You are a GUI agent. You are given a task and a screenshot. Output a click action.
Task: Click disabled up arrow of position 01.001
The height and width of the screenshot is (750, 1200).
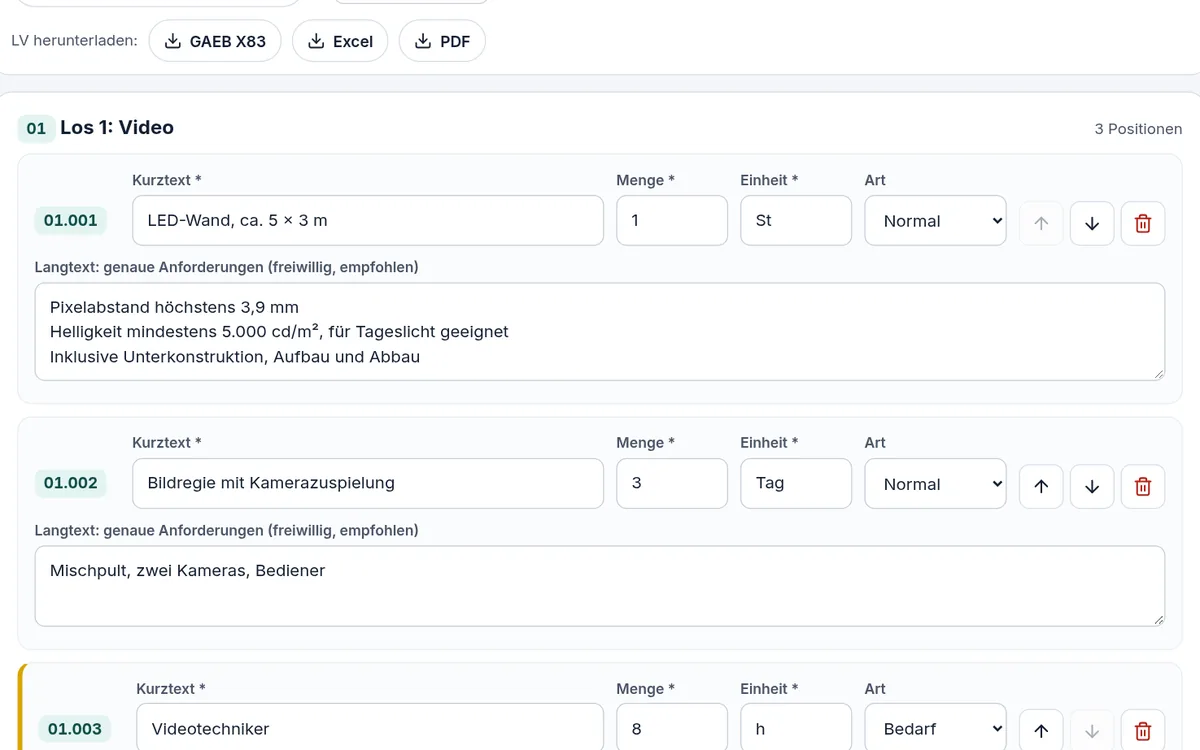[x=1041, y=223]
